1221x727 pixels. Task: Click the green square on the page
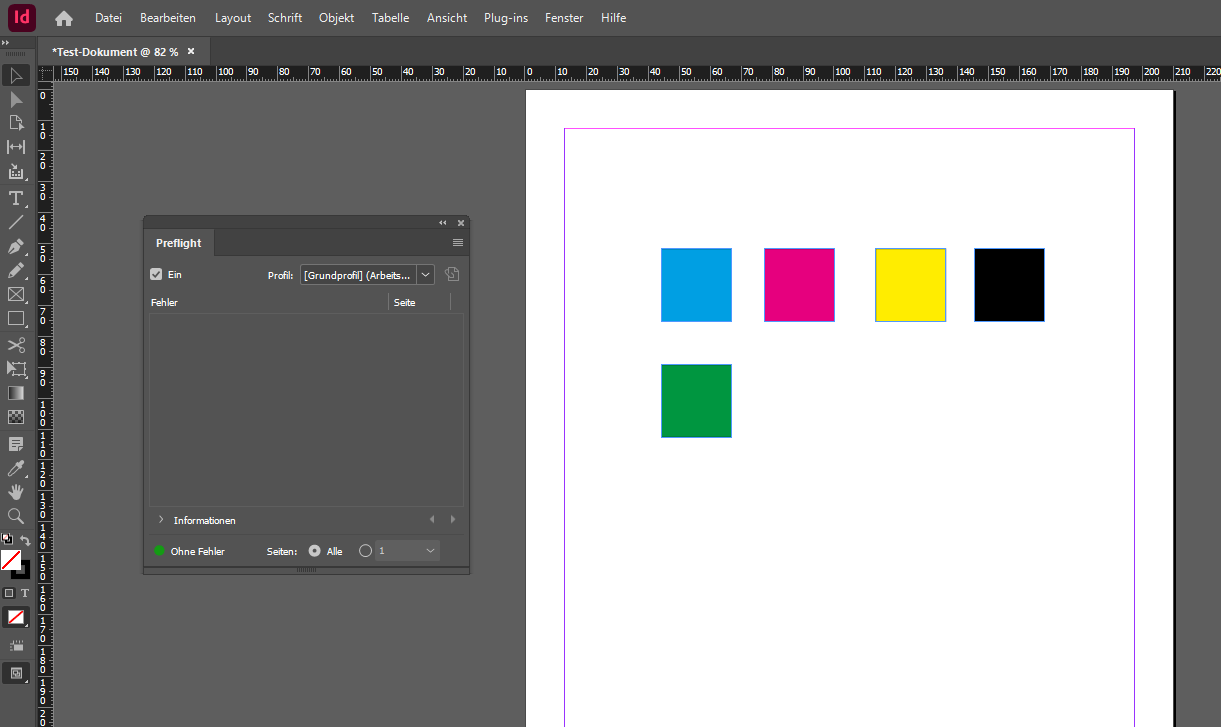point(696,401)
